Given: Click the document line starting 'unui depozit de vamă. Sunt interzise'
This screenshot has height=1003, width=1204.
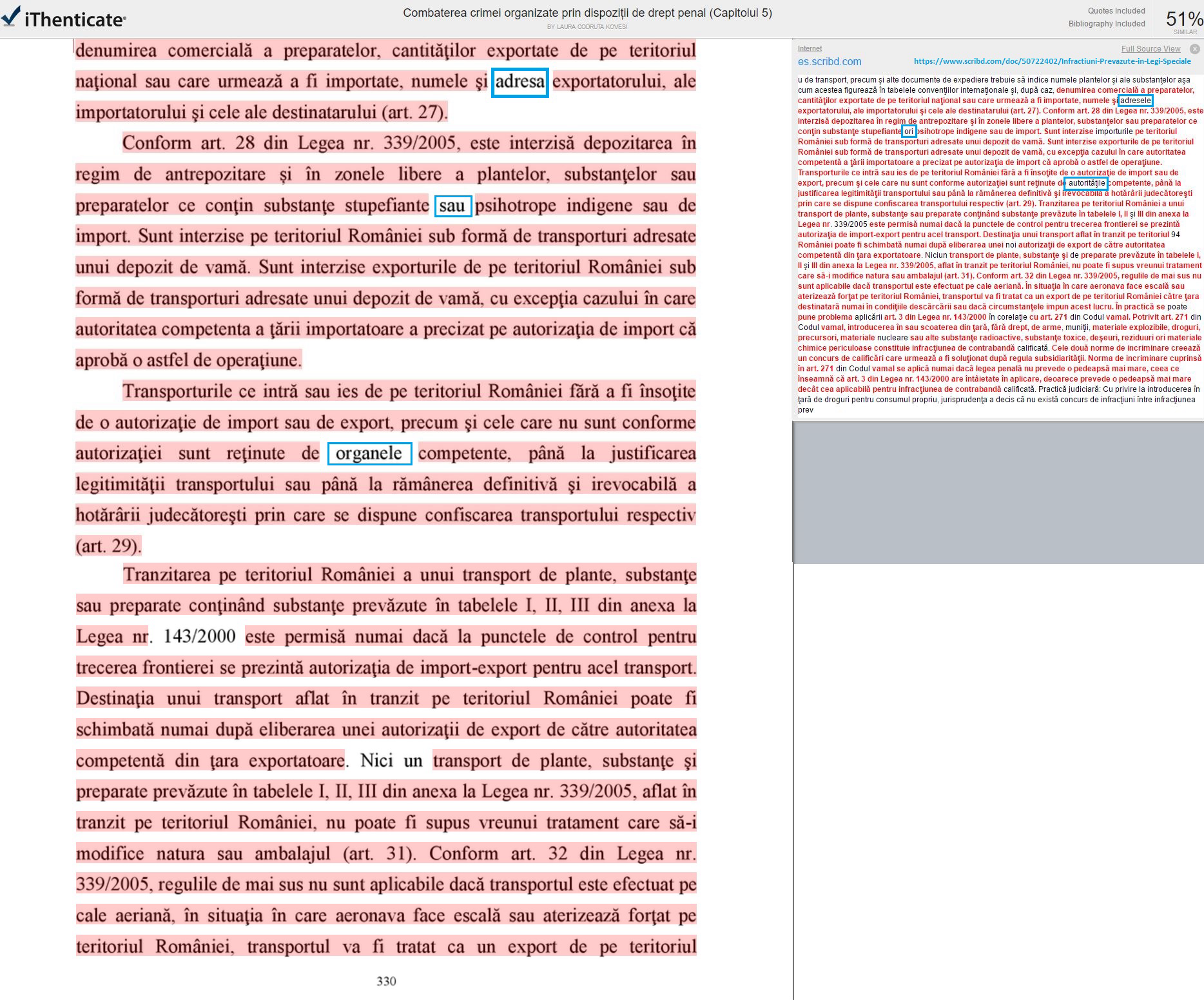Looking at the screenshot, I should pos(386,267).
